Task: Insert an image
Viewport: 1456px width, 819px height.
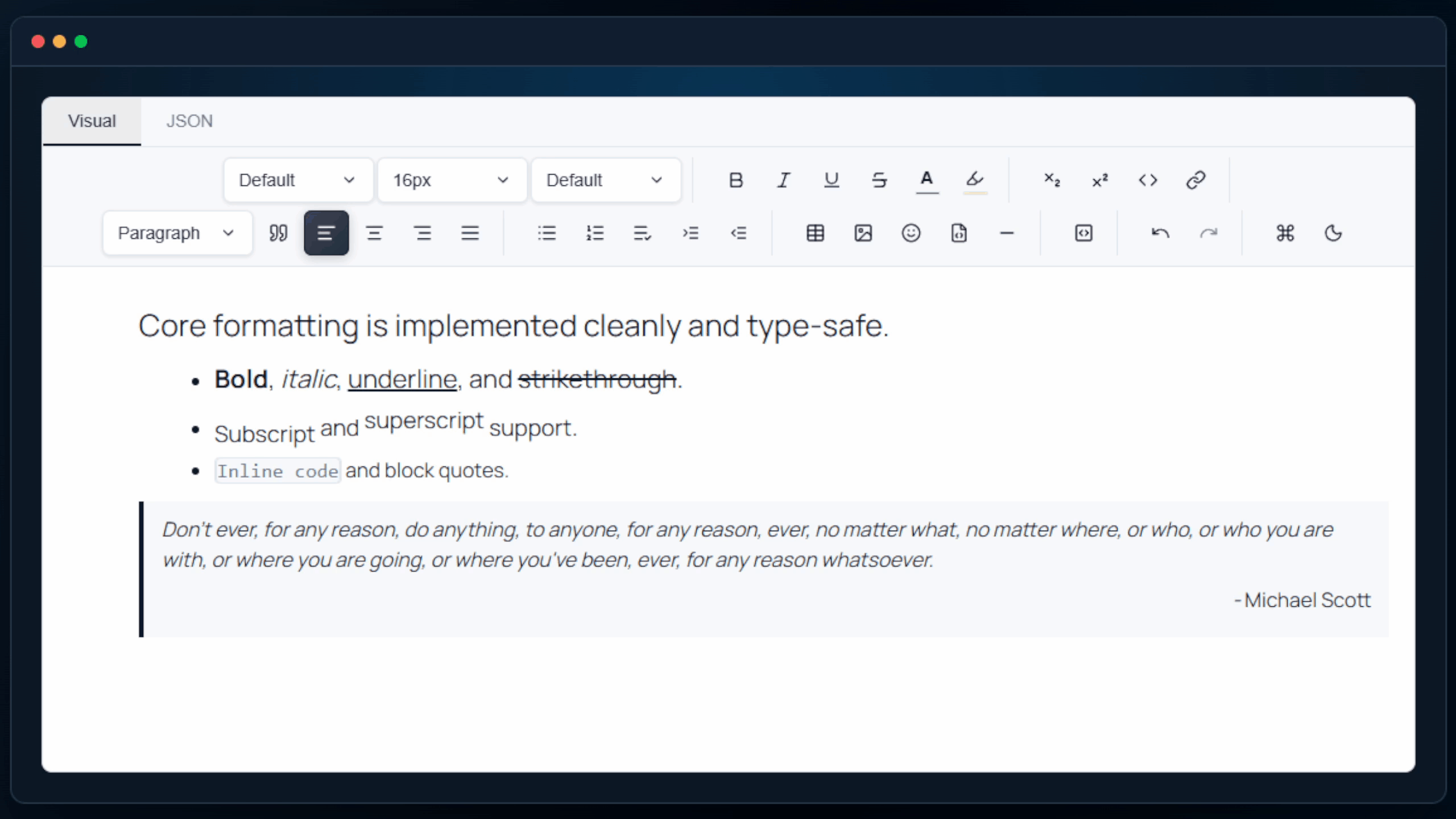Action: coord(863,233)
